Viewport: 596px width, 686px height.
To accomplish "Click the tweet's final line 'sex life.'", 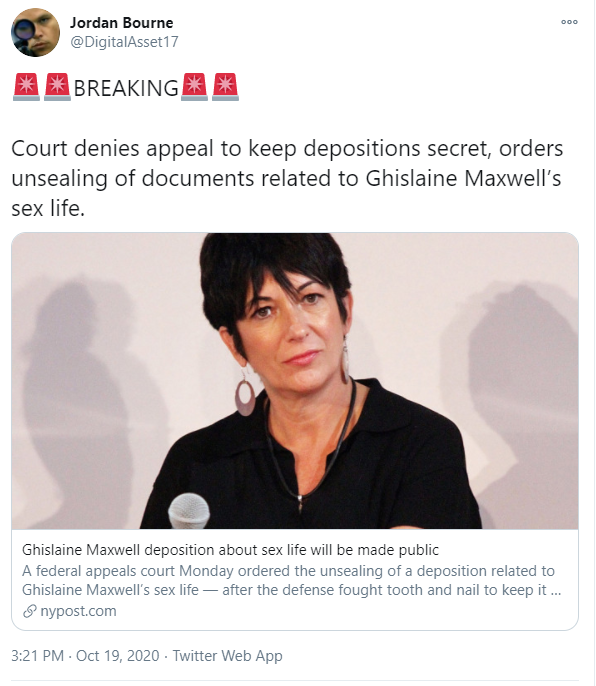I will coord(48,208).
